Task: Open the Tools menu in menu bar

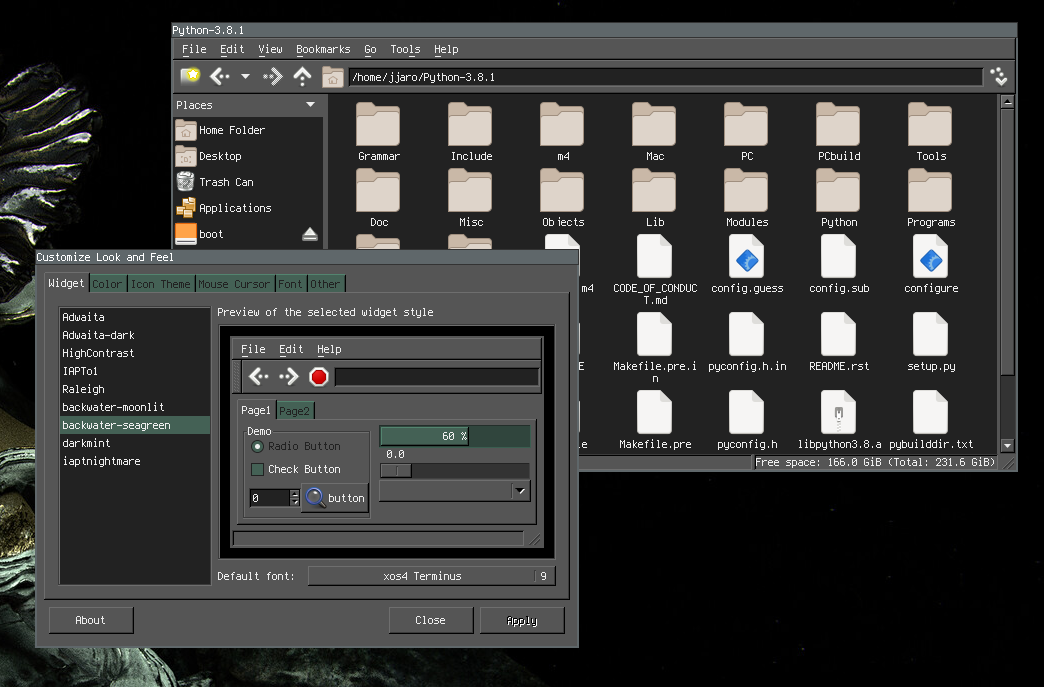Action: tap(405, 49)
